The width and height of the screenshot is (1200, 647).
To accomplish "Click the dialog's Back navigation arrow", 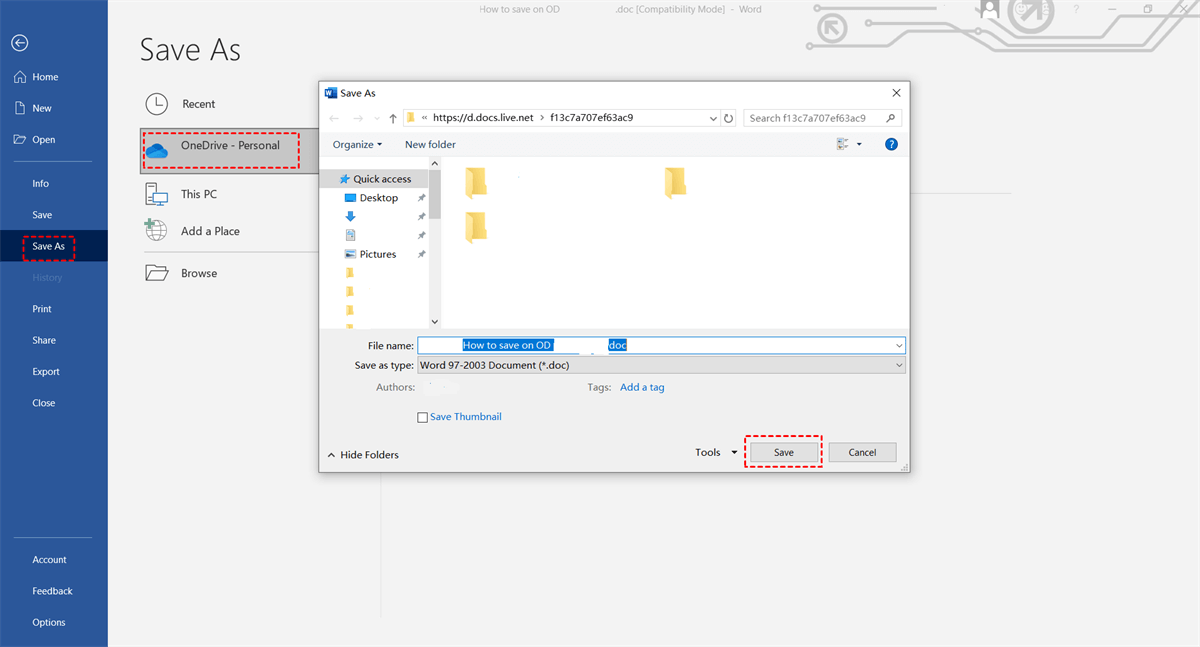I will (x=335, y=118).
